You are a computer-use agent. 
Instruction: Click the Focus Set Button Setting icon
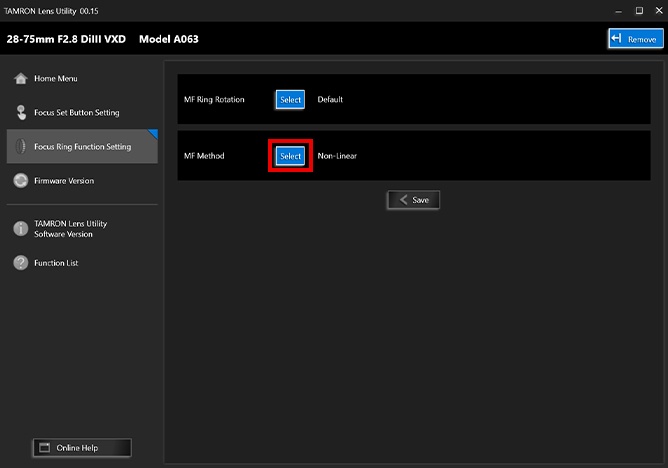point(20,113)
